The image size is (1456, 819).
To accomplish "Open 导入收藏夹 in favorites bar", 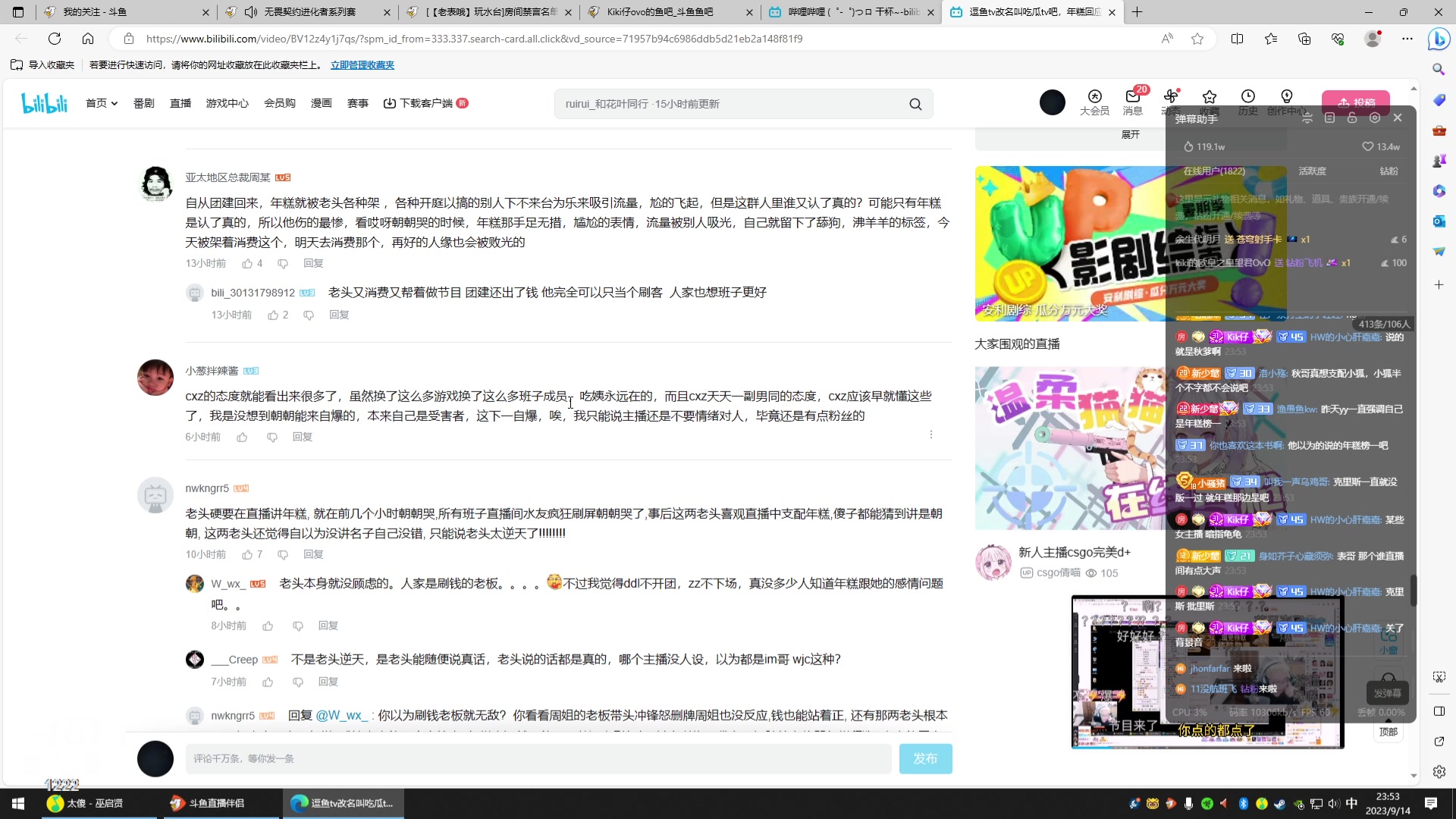I will (42, 65).
